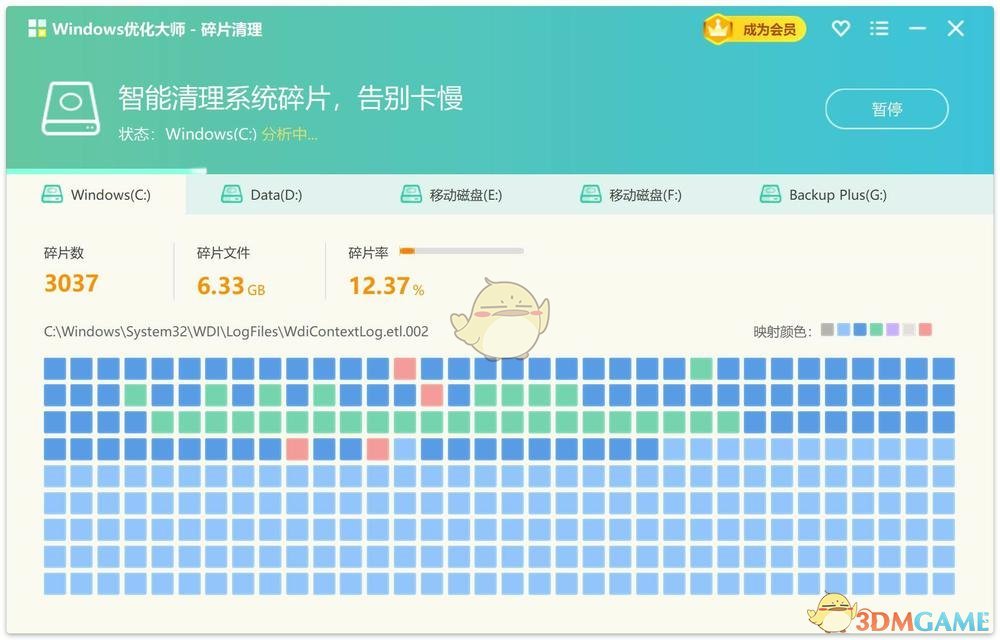Select the red swatch in 映射颜色 legend
This screenshot has height=640, width=1000.
coord(925,329)
